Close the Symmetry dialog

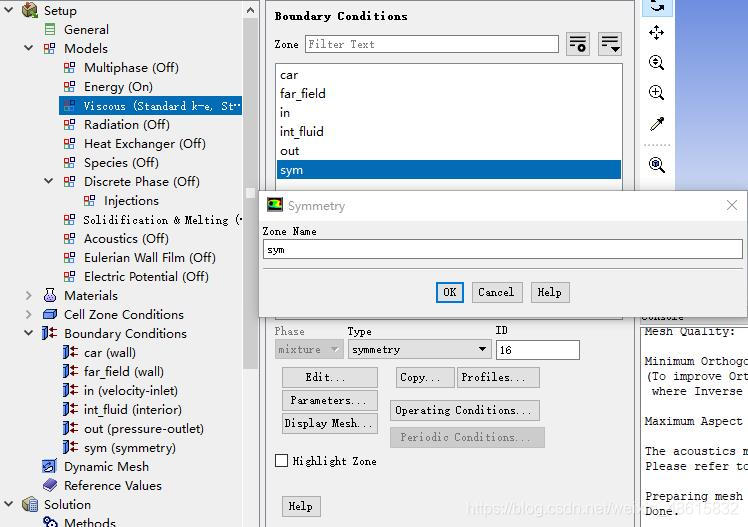(732, 206)
